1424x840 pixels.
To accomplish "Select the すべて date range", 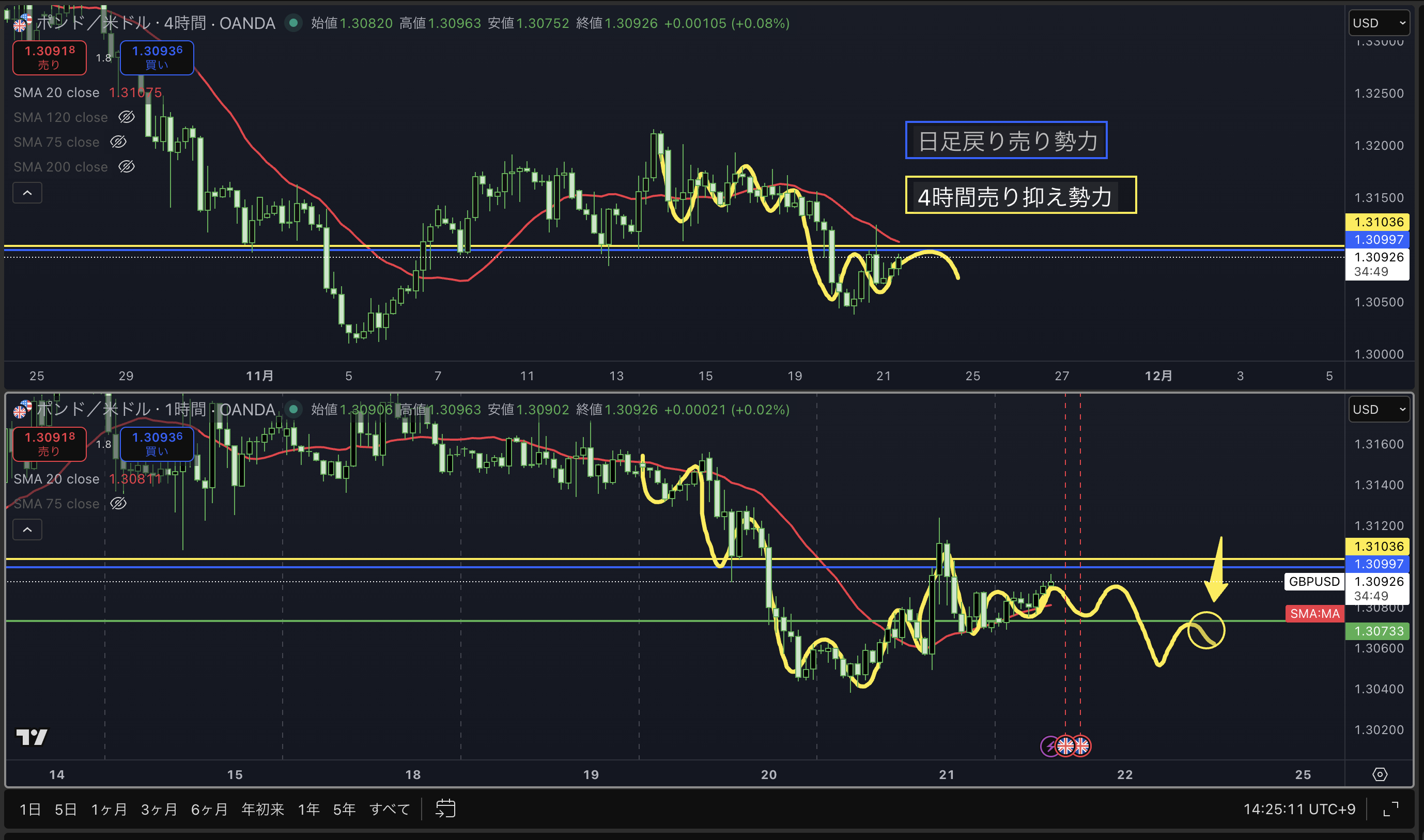I will tap(390, 810).
